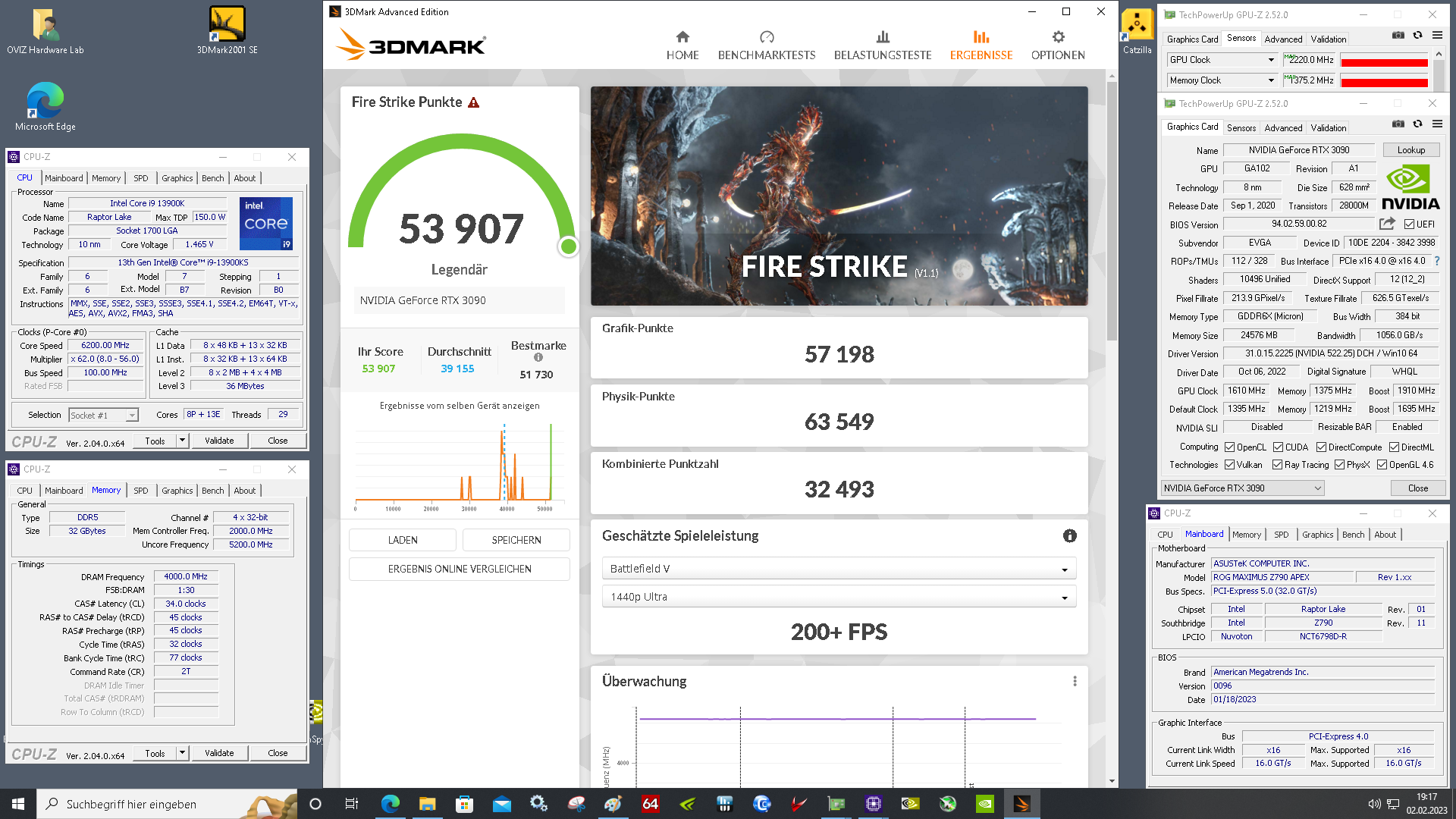Click Lookup button in GPU-Z
Viewport: 1456px width, 819px height.
(x=1411, y=150)
